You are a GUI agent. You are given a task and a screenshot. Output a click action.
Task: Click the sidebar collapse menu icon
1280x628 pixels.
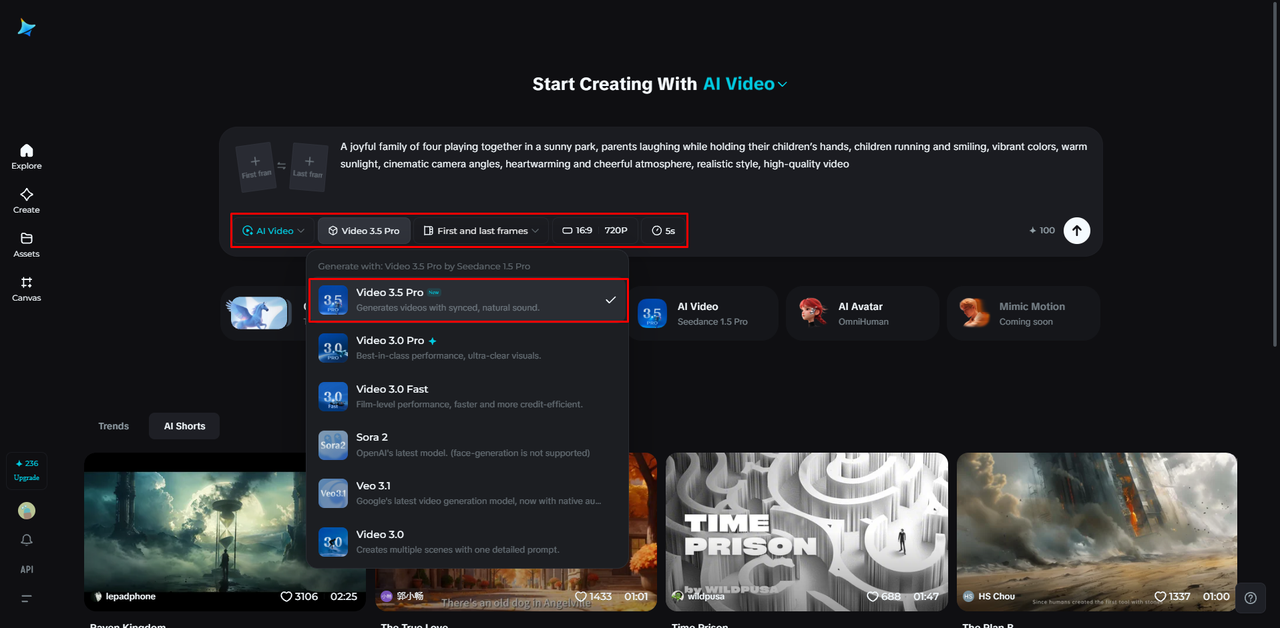(x=27, y=598)
